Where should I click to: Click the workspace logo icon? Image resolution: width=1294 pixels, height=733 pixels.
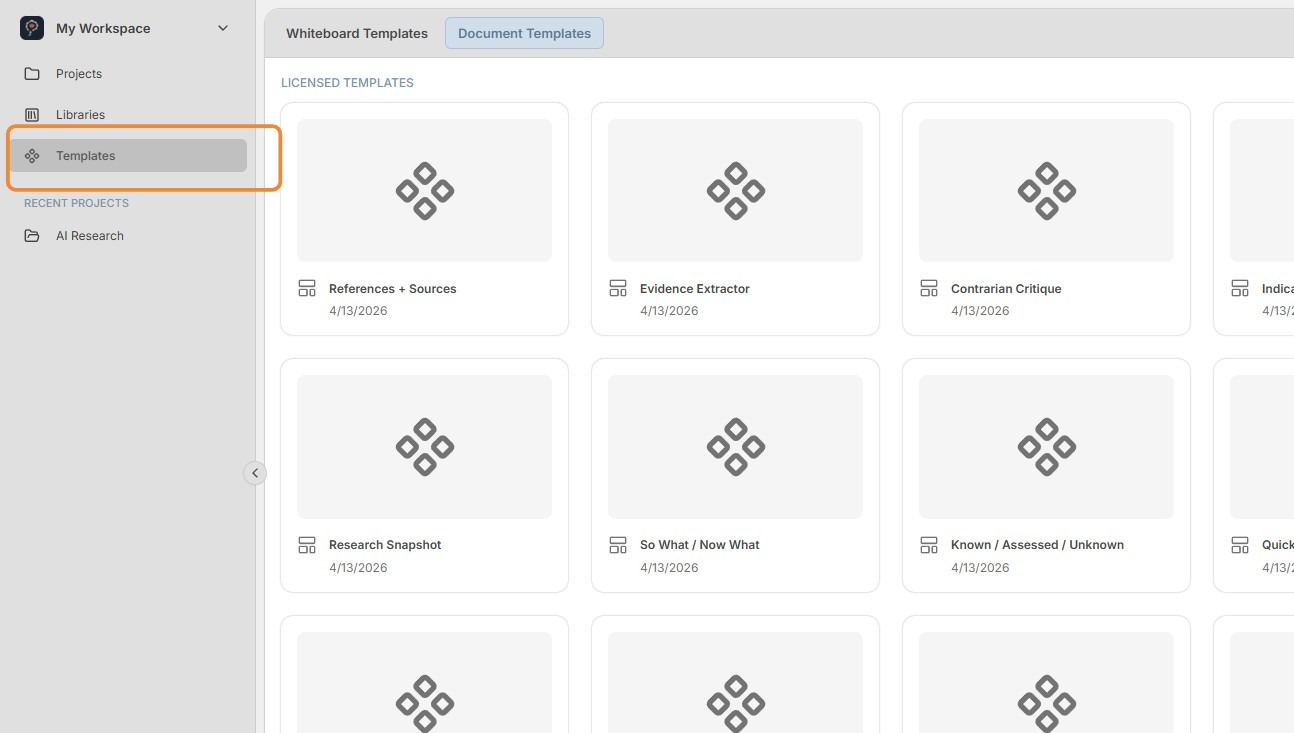tap(32, 28)
